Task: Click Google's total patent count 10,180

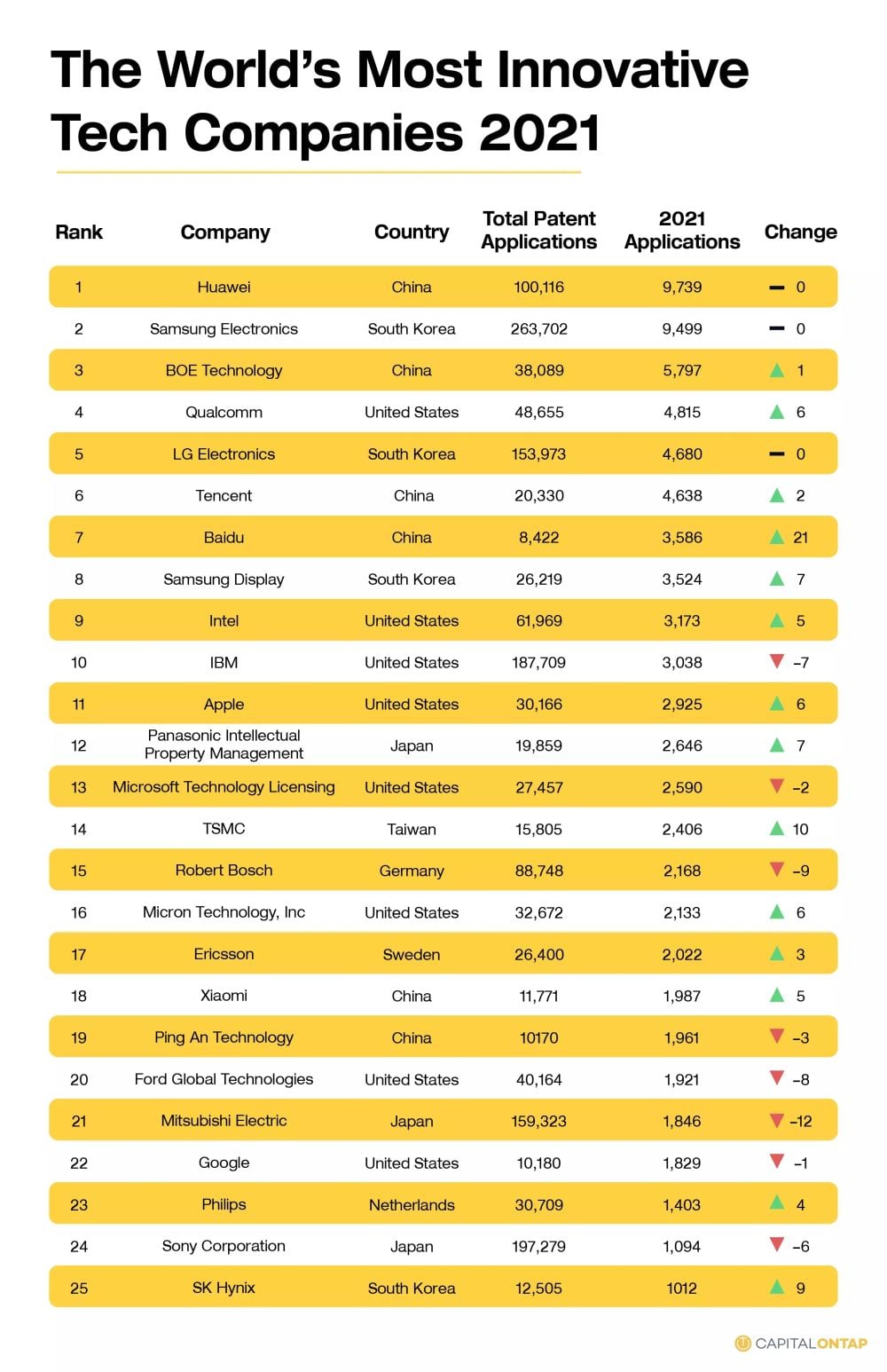Action: pos(538,1163)
